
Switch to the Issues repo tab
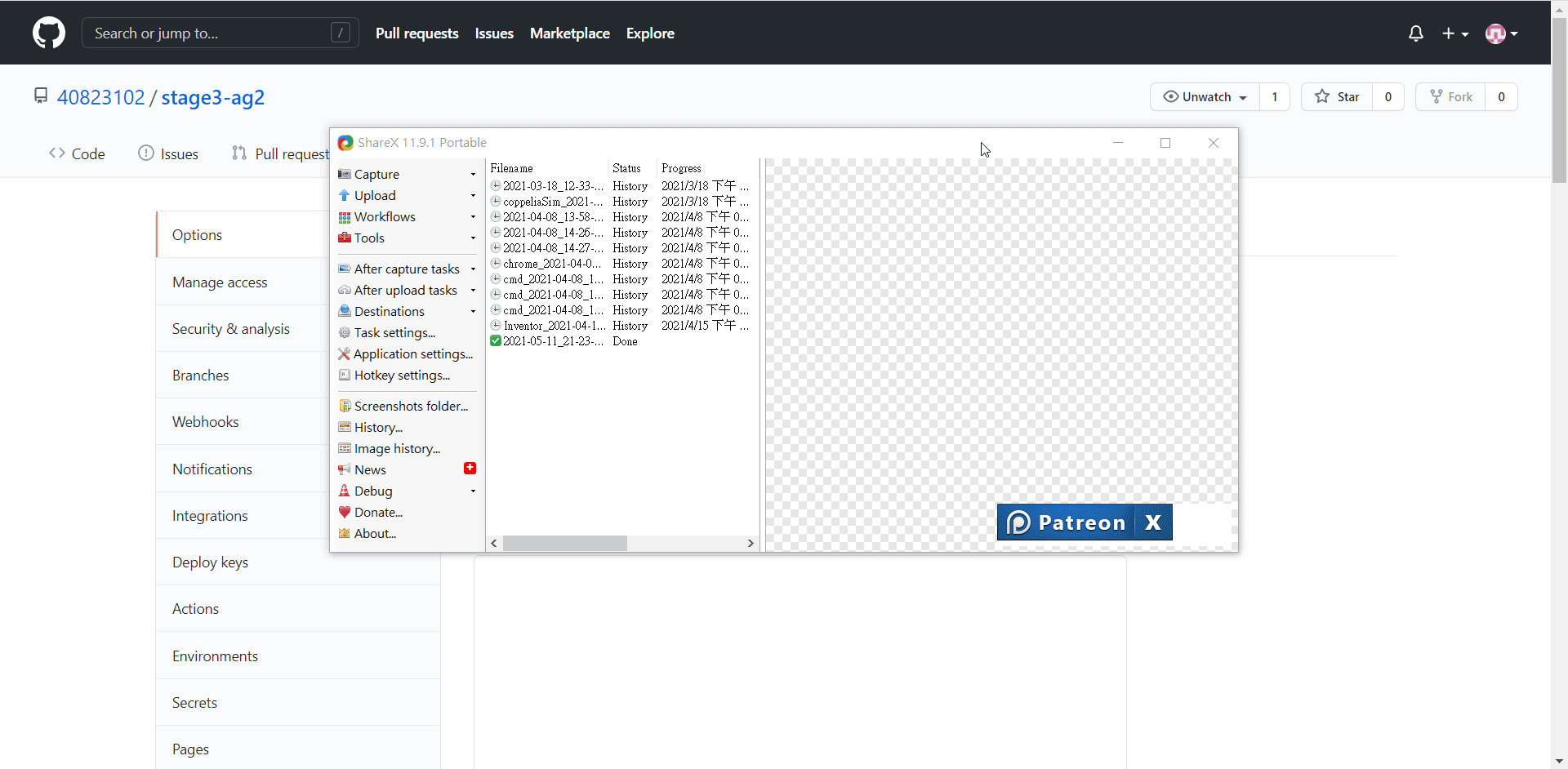168,153
